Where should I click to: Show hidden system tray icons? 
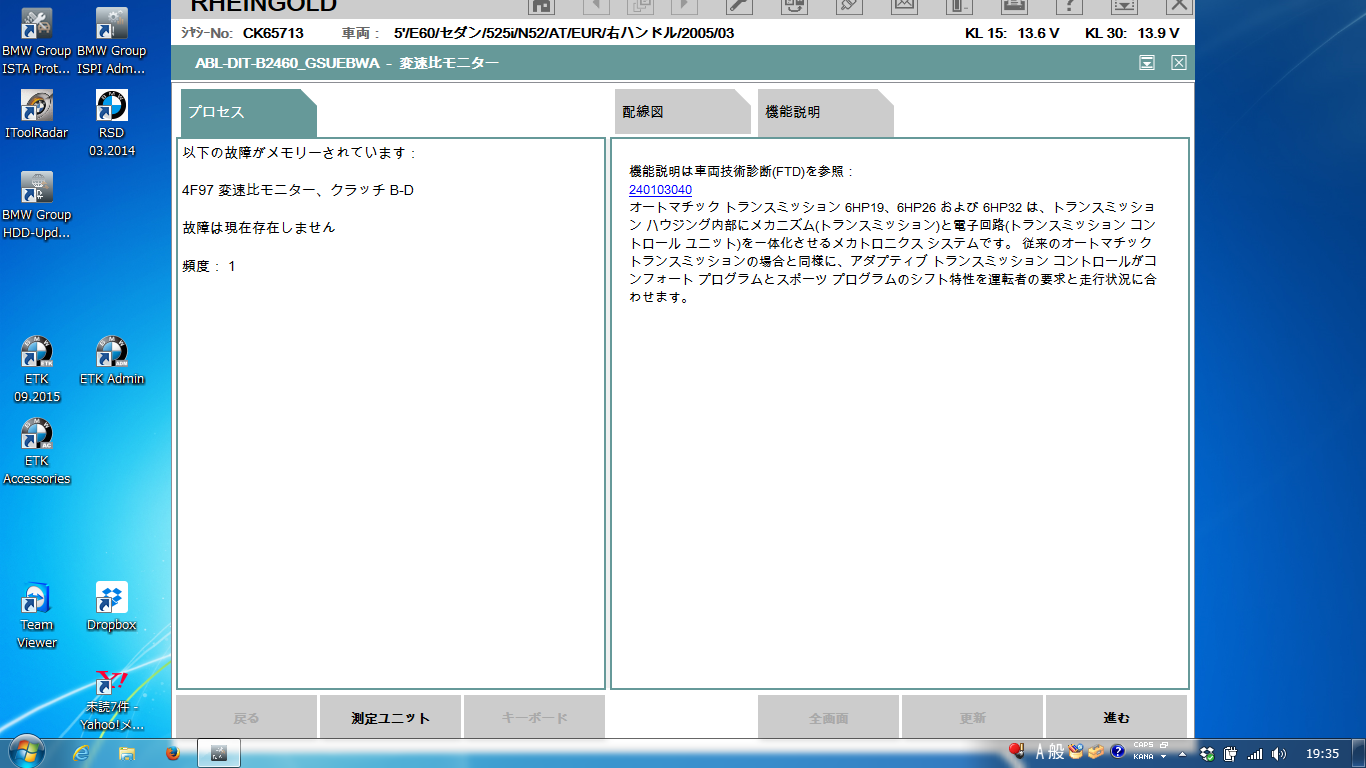click(1184, 754)
